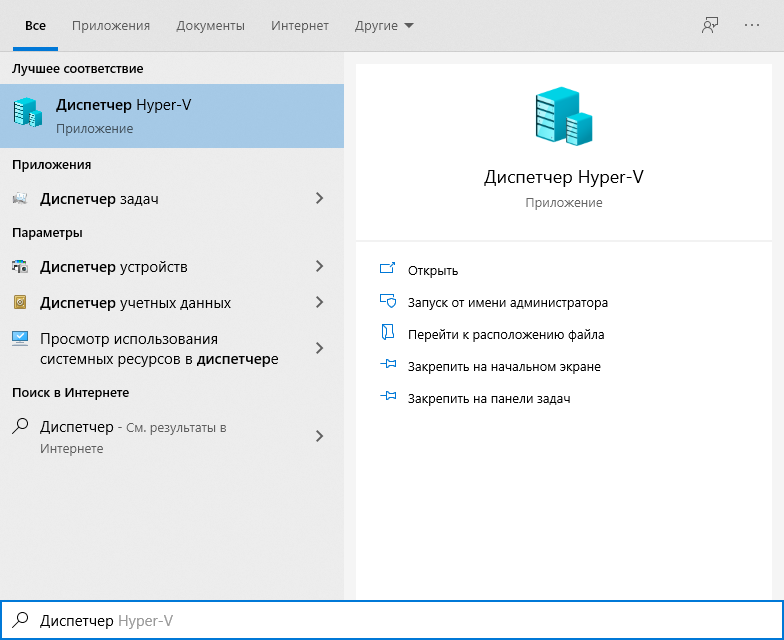Click the large Hyper-V Manager icon in preview pane
The width and height of the screenshot is (784, 640).
pyautogui.click(x=564, y=116)
